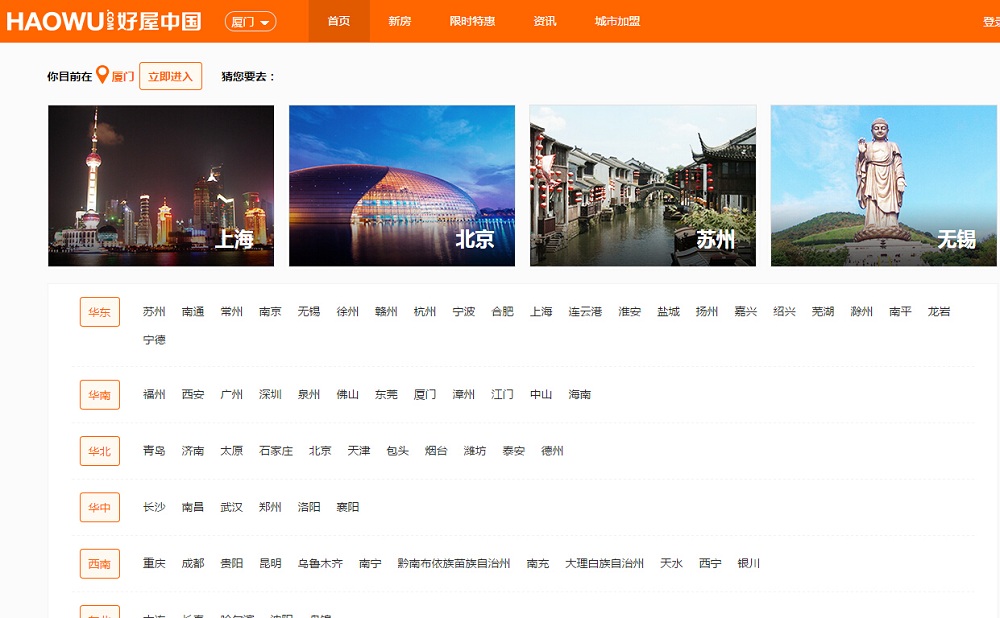Choose 连云港 in the city list

(x=585, y=311)
